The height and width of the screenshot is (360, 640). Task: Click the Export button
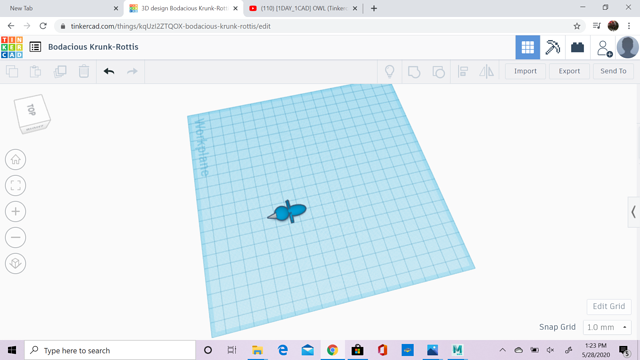569,71
